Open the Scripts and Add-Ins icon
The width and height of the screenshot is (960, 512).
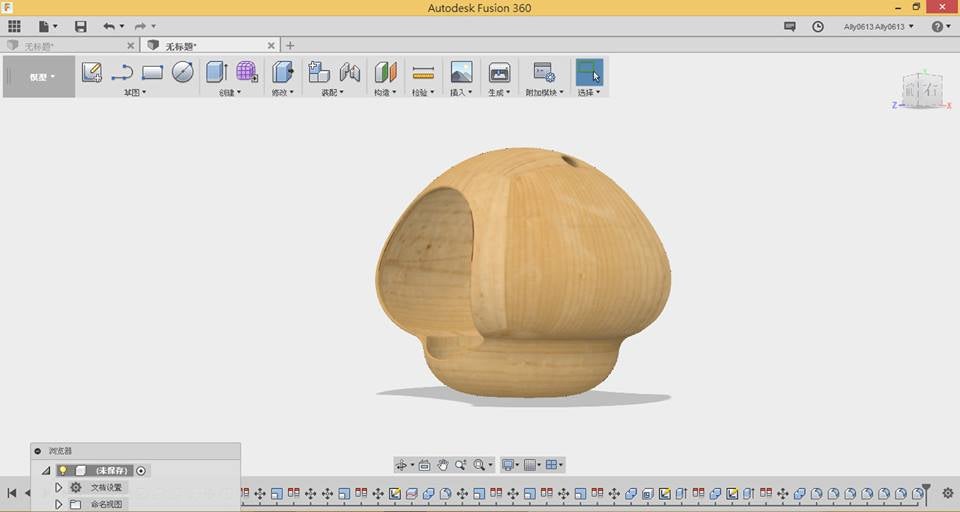click(x=543, y=72)
